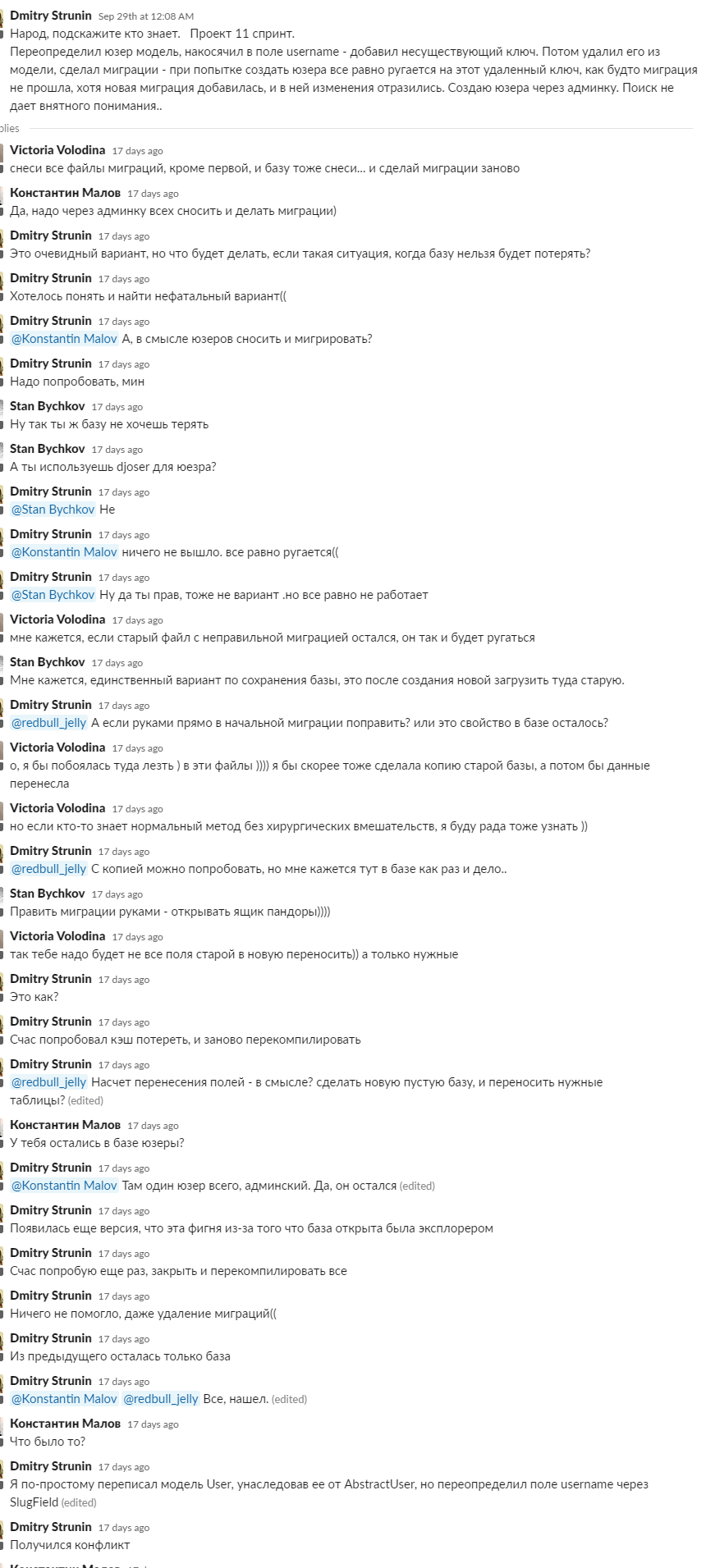Click the @Stan Bychkov mention before "Ну да ты прав"
The width and height of the screenshot is (706, 1568).
(53, 595)
